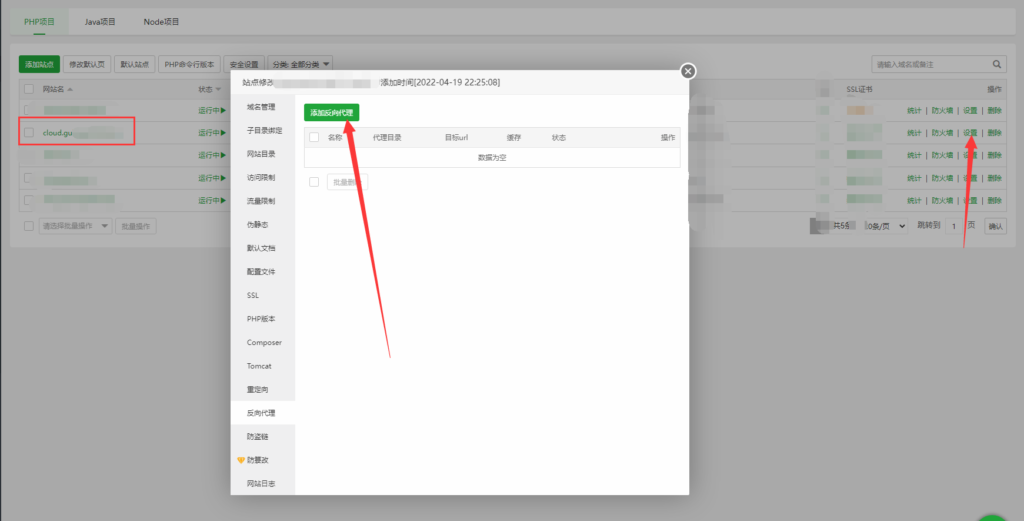Tick the cloud.gu site checkbox

click(29, 133)
